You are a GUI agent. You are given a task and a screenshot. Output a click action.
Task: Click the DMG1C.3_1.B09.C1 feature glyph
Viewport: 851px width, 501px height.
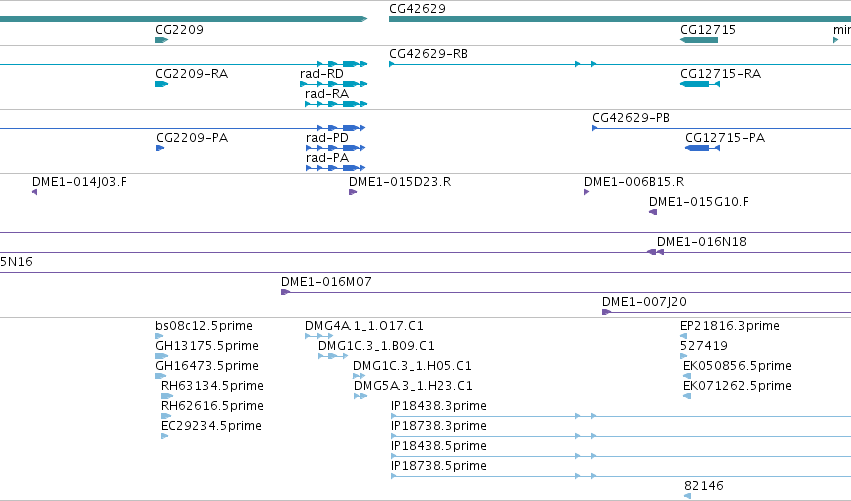[333, 357]
